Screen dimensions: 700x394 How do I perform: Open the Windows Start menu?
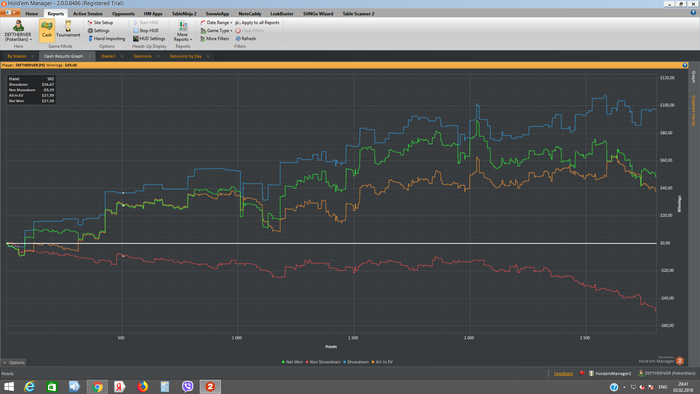(x=9, y=386)
